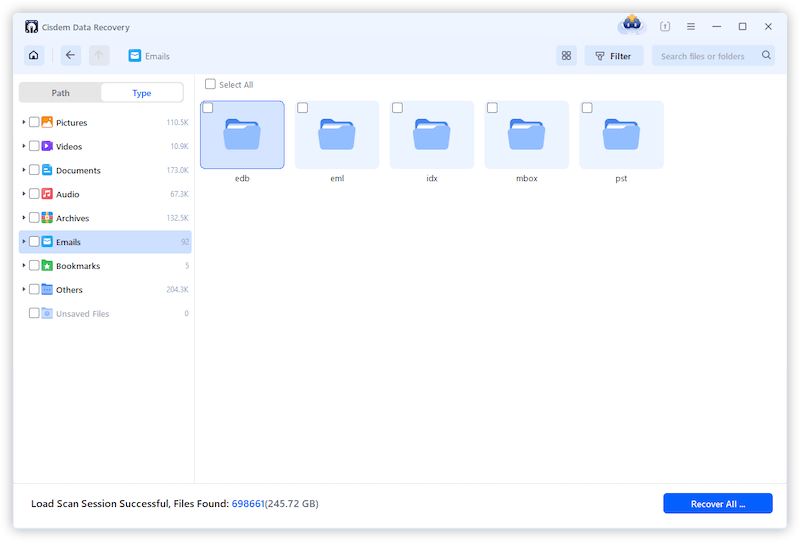Expand the Archives tree arrow
This screenshot has height=542, width=800.
23,218
